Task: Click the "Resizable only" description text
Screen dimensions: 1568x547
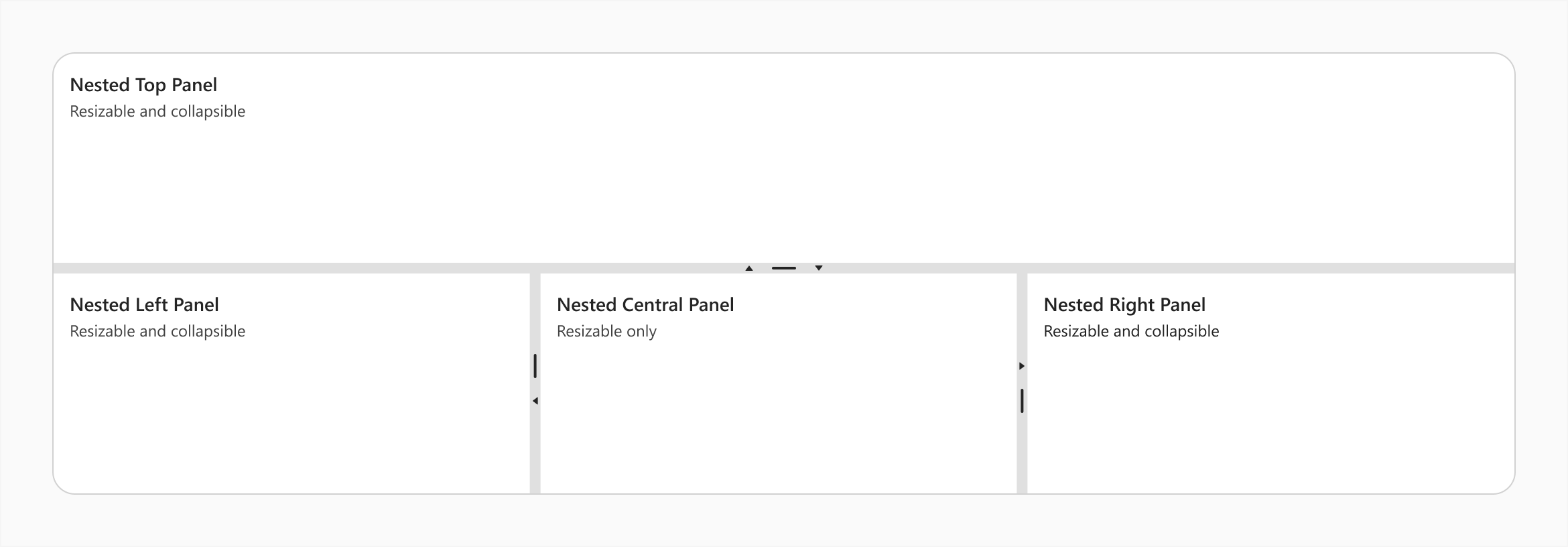Action: 606,331
